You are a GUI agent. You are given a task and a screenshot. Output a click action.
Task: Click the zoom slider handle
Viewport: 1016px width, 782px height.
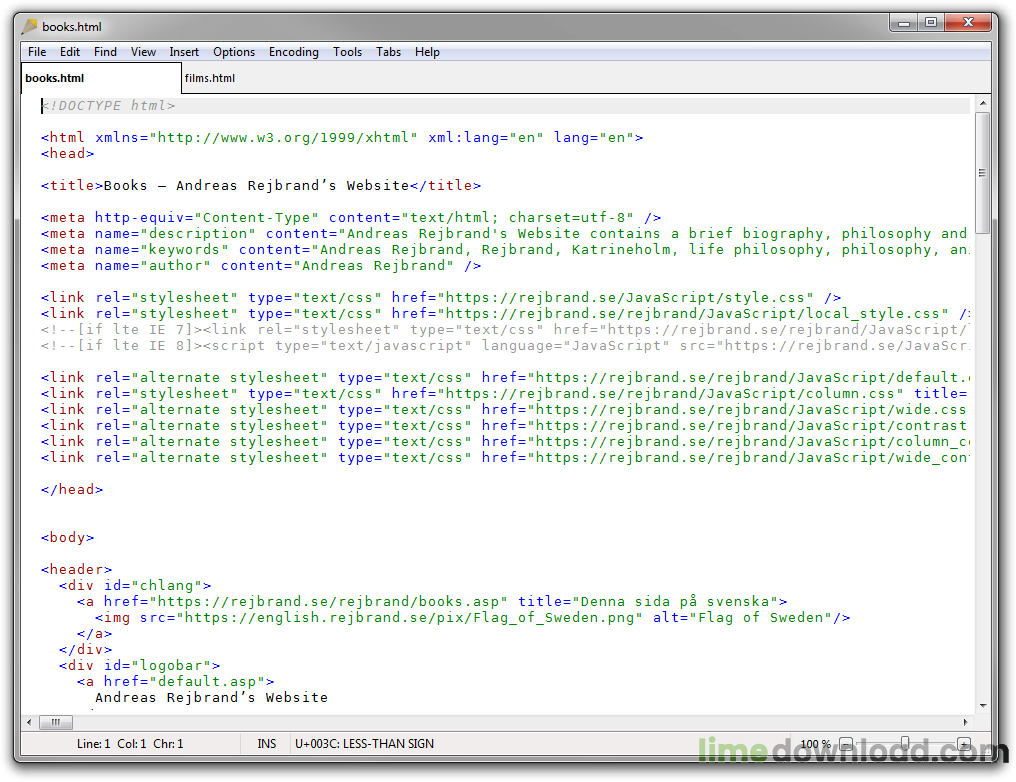pyautogui.click(x=905, y=744)
